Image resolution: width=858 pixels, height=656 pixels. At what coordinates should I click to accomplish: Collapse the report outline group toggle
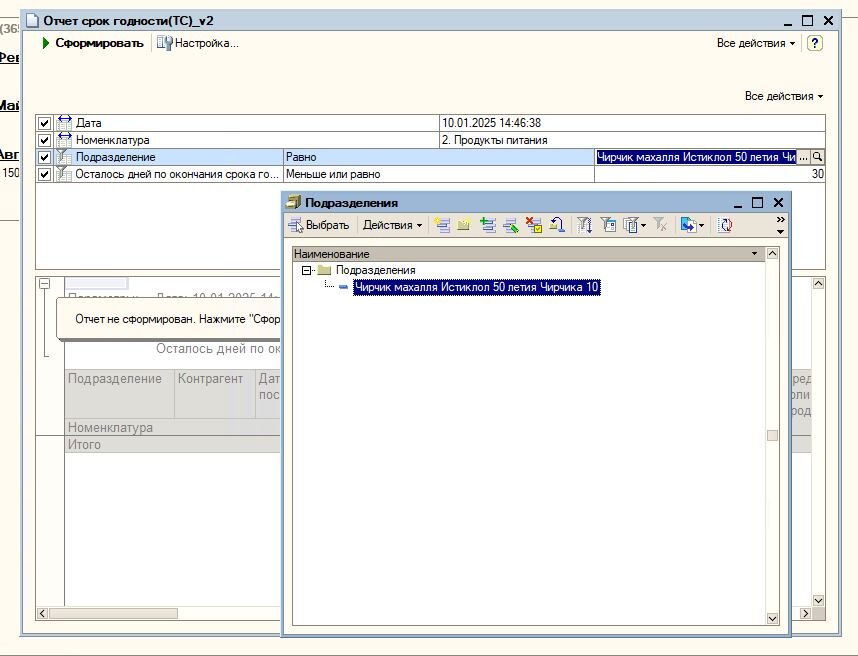(x=45, y=283)
